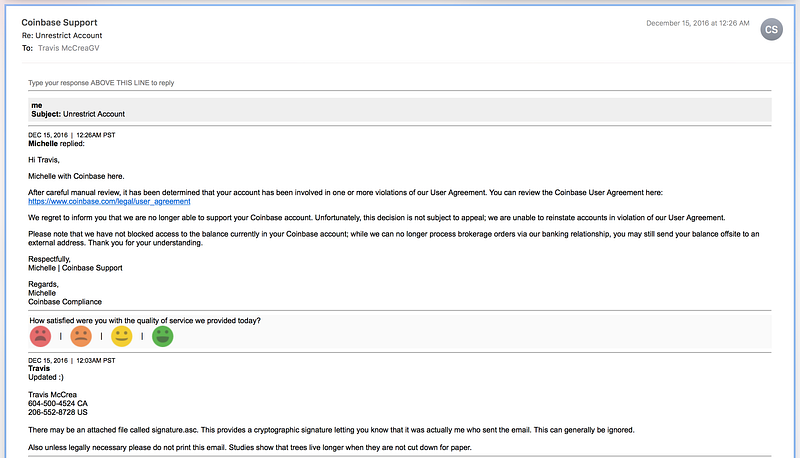Click the bold 'Travis' reply author name
This screenshot has width=800, height=458.
click(x=39, y=368)
